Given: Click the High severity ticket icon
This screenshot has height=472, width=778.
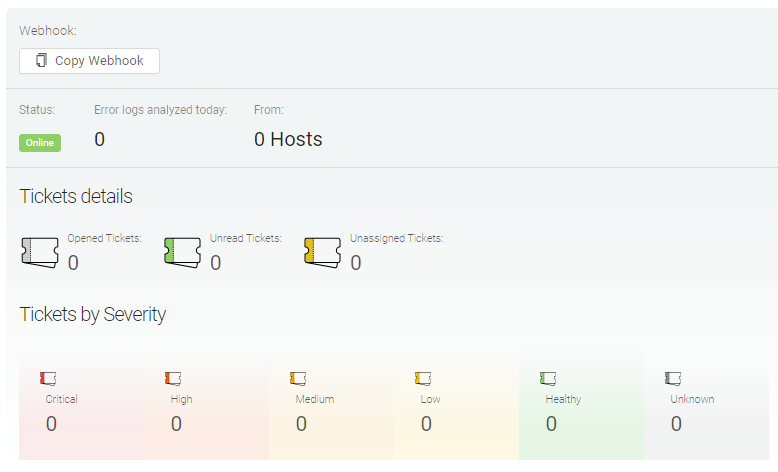Looking at the screenshot, I should point(172,378).
